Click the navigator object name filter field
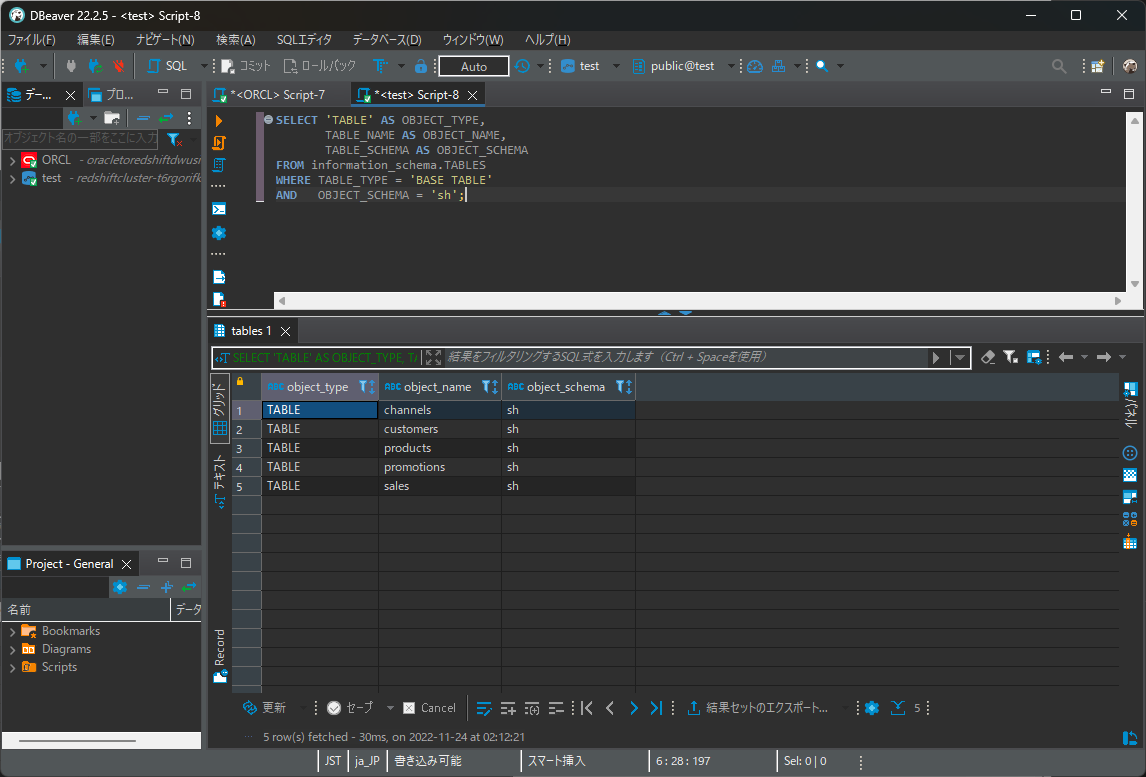1146x777 pixels. pyautogui.click(x=80, y=137)
